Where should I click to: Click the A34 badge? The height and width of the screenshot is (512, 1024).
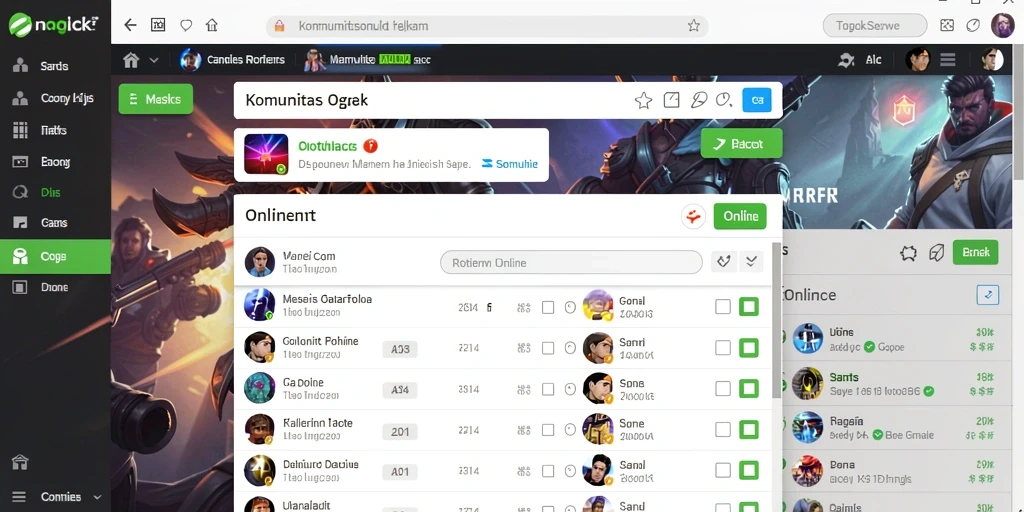[400, 390]
